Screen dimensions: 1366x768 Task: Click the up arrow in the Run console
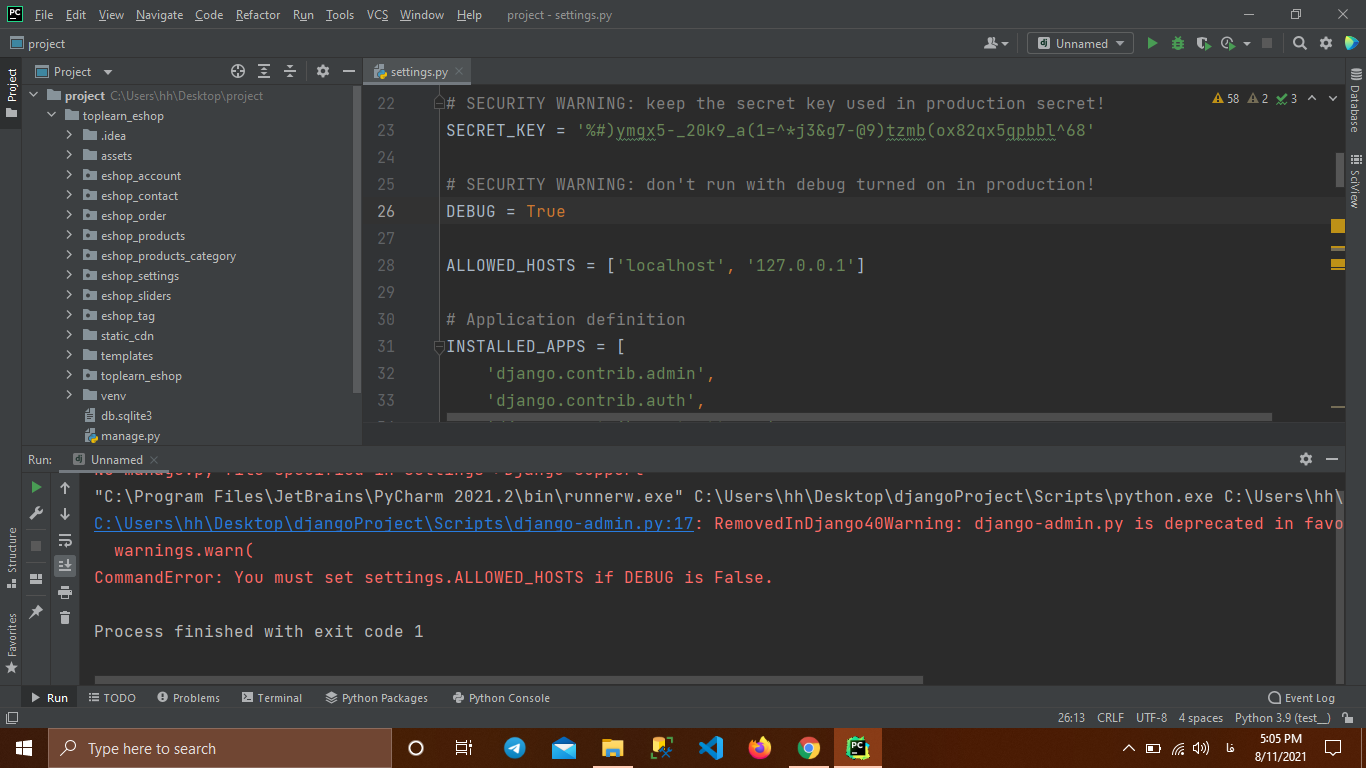coord(65,488)
